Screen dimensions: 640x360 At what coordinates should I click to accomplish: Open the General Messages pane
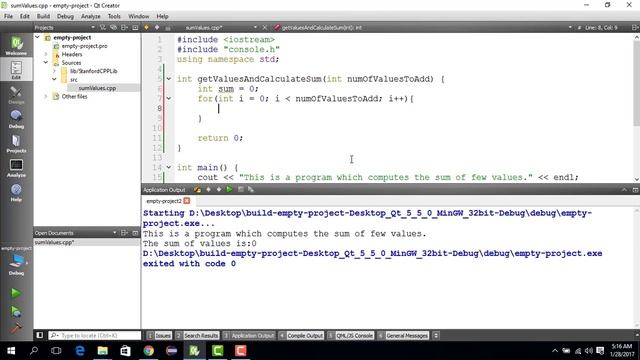tap(403, 335)
